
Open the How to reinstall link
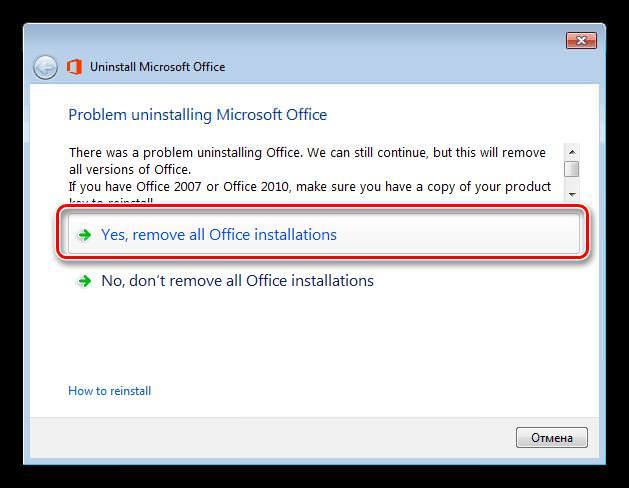click(110, 391)
